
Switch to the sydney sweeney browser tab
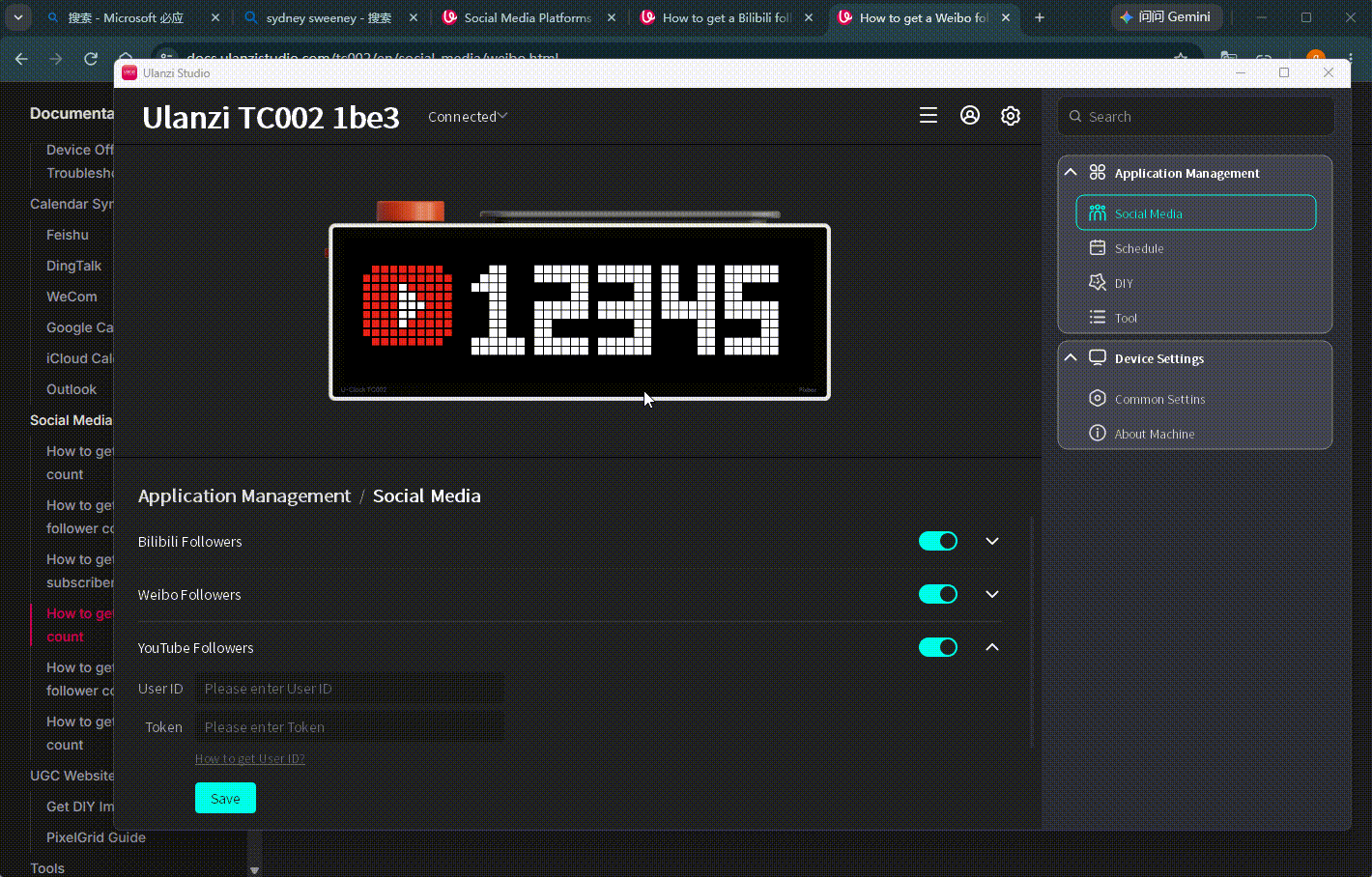coord(329,17)
